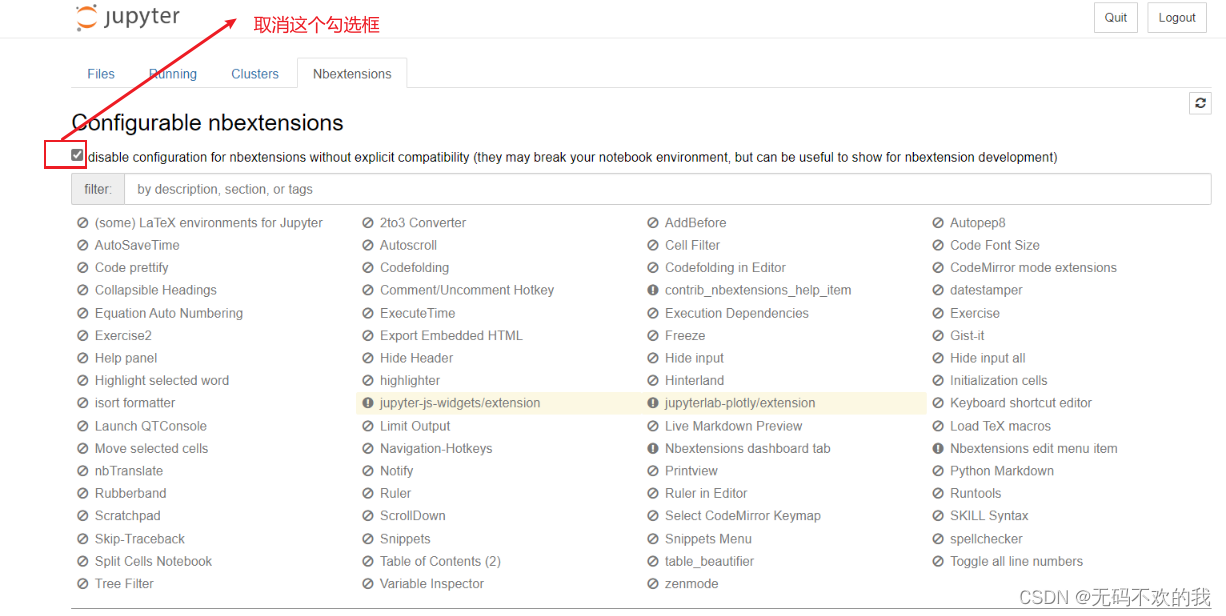Click ban icon beside ExecuteTime
Image resolution: width=1226 pixels, height=616 pixels.
click(368, 313)
